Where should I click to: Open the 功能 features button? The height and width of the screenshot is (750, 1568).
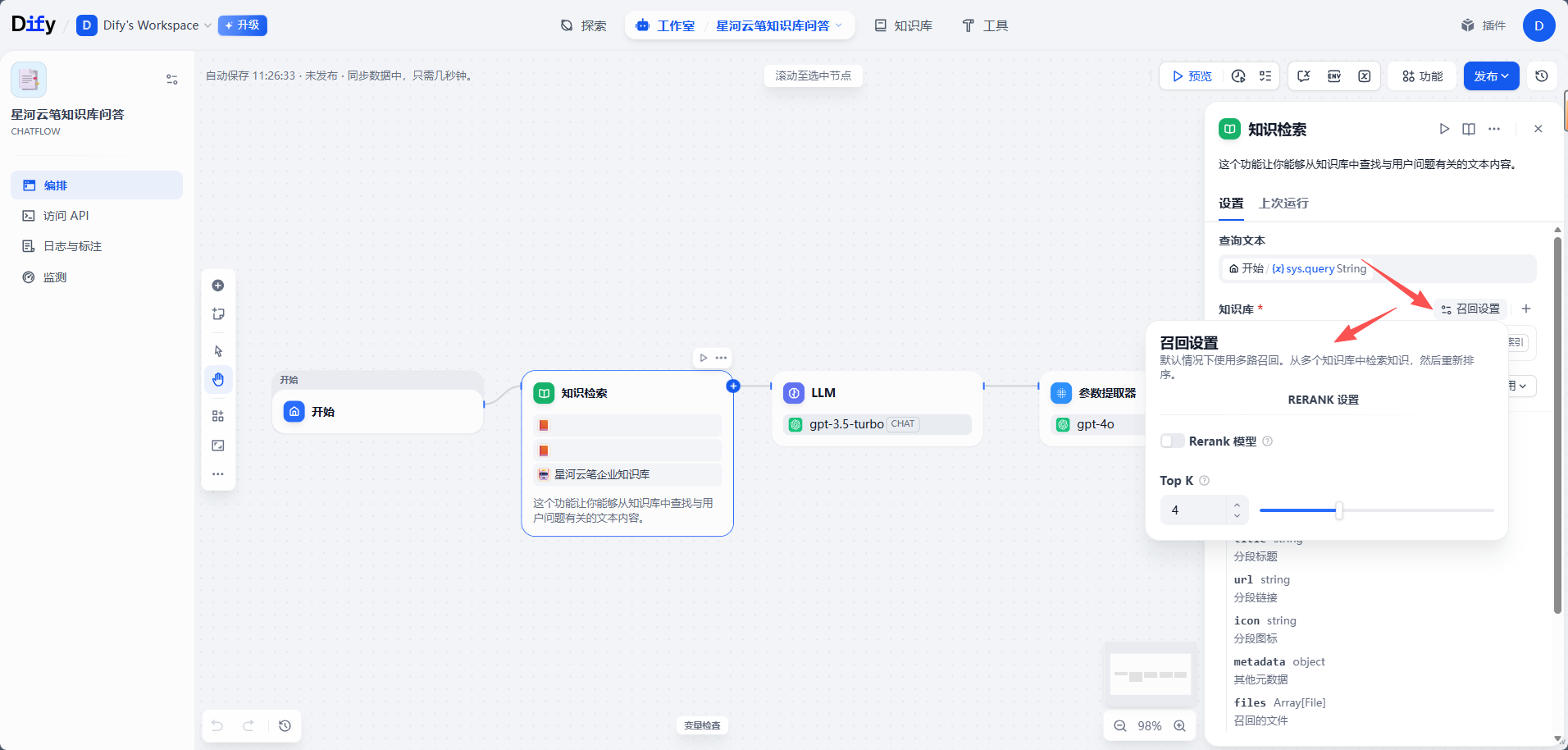tap(1422, 76)
